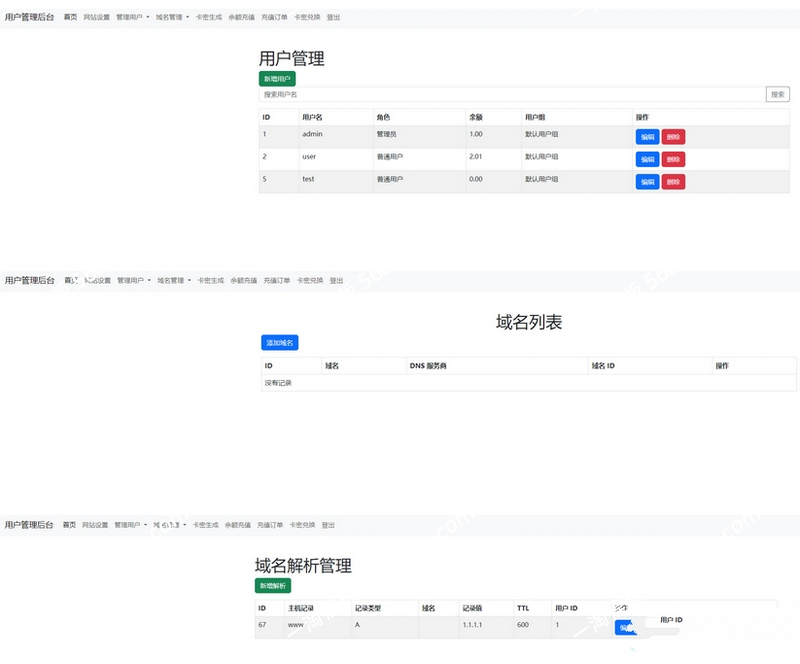Open 管理用户 dropdown above 域名列表 heading
The width and height of the screenshot is (800, 664).
pyautogui.click(x=134, y=281)
